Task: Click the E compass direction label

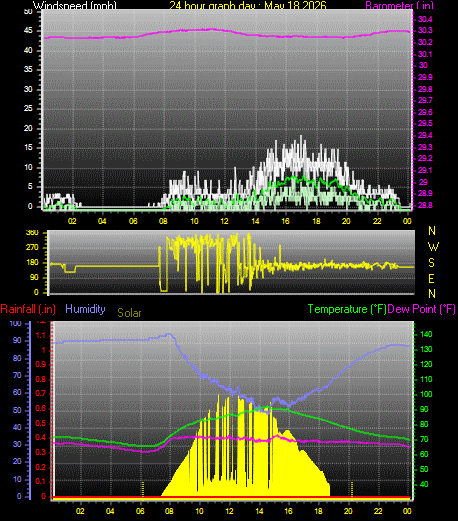Action: (x=431, y=278)
